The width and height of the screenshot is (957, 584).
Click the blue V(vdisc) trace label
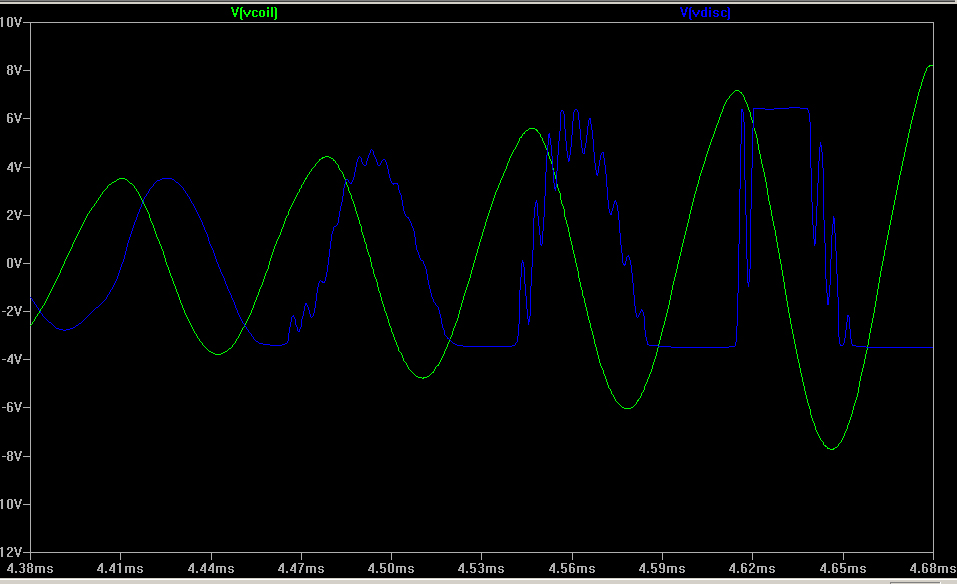[705, 12]
